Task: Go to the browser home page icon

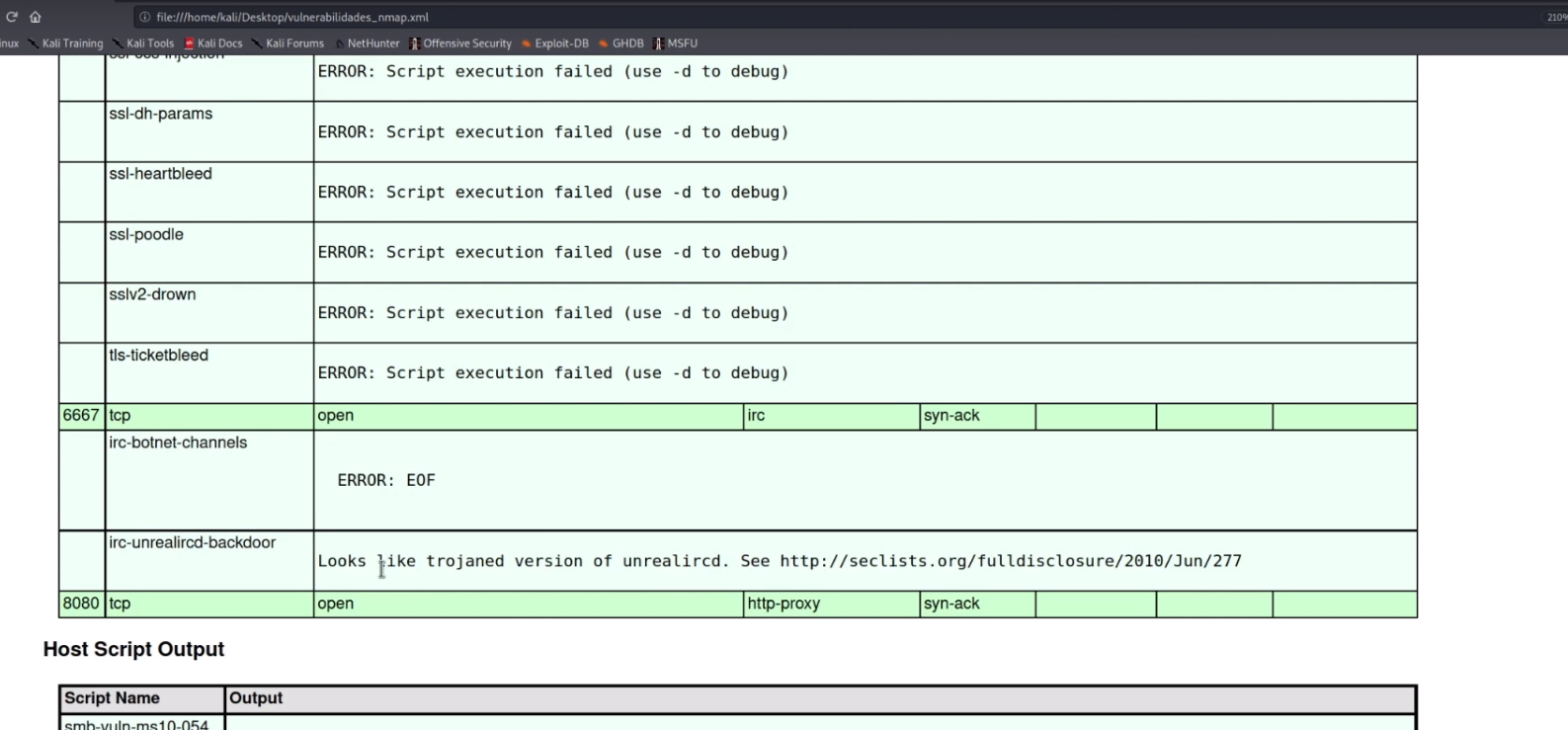Action: click(x=36, y=17)
